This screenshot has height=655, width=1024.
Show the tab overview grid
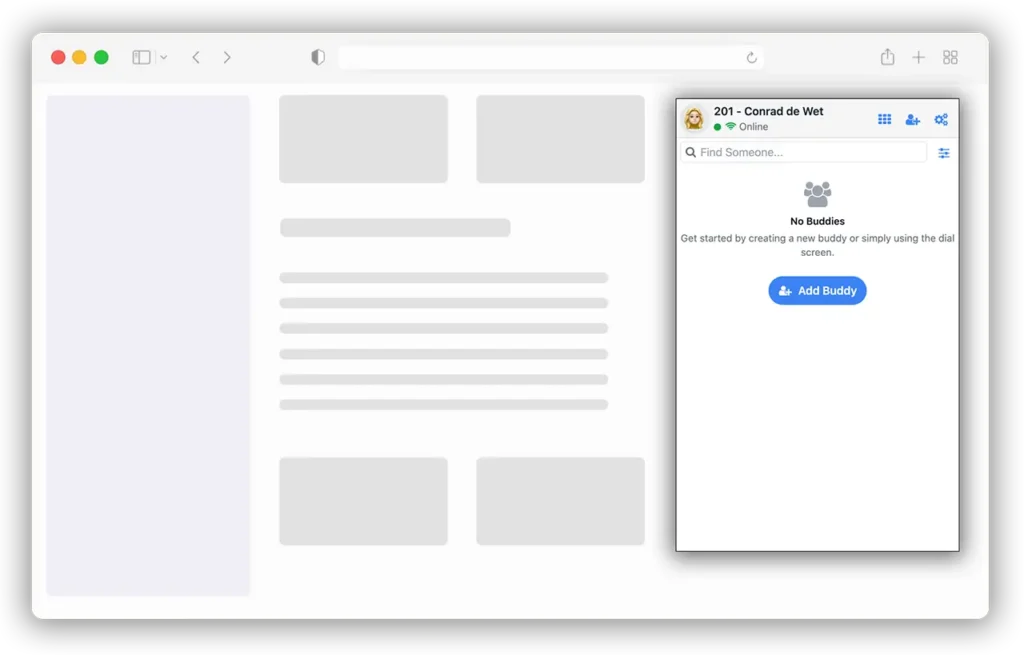[950, 57]
